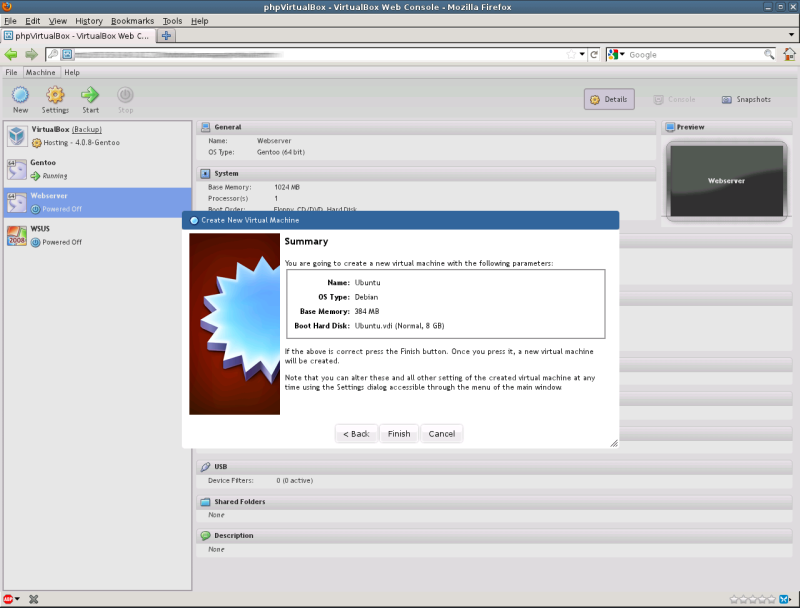The height and width of the screenshot is (608, 800).
Task: Select the WSUS Windows 2008 VM icon
Action: pos(16,236)
